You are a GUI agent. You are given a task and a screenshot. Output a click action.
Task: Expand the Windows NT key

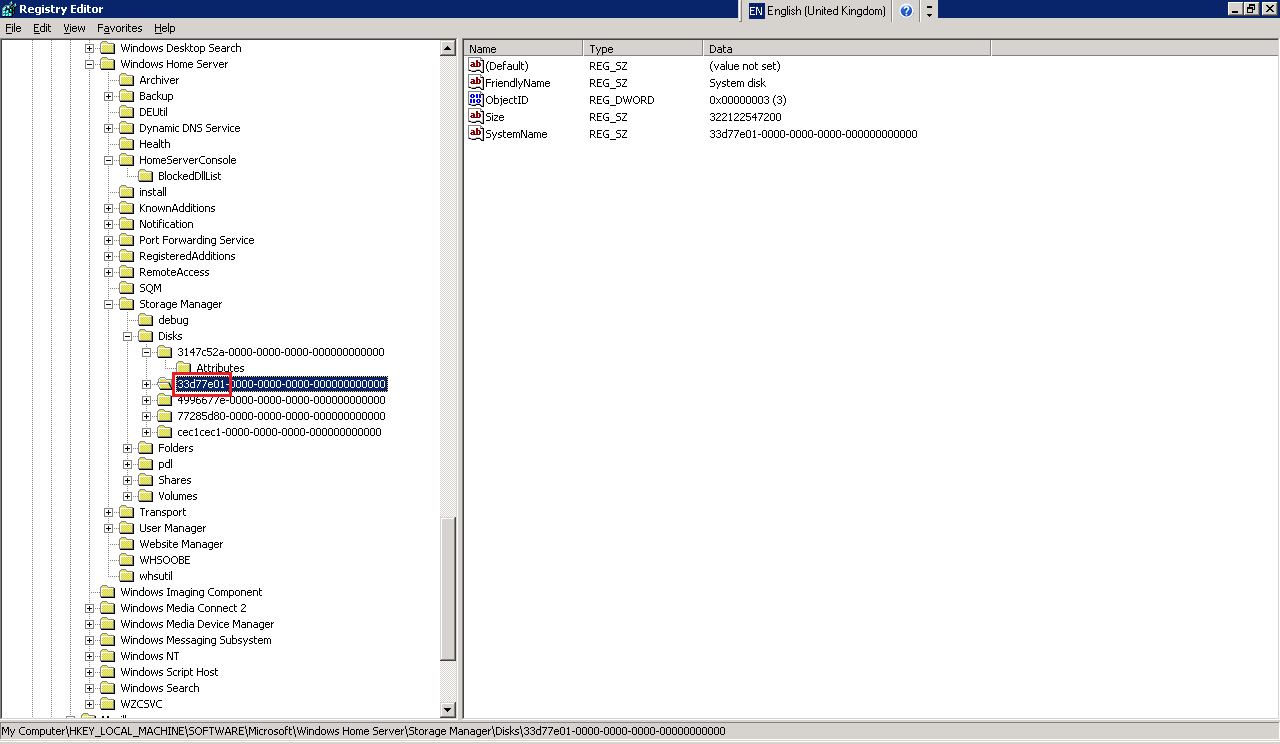[x=90, y=656]
